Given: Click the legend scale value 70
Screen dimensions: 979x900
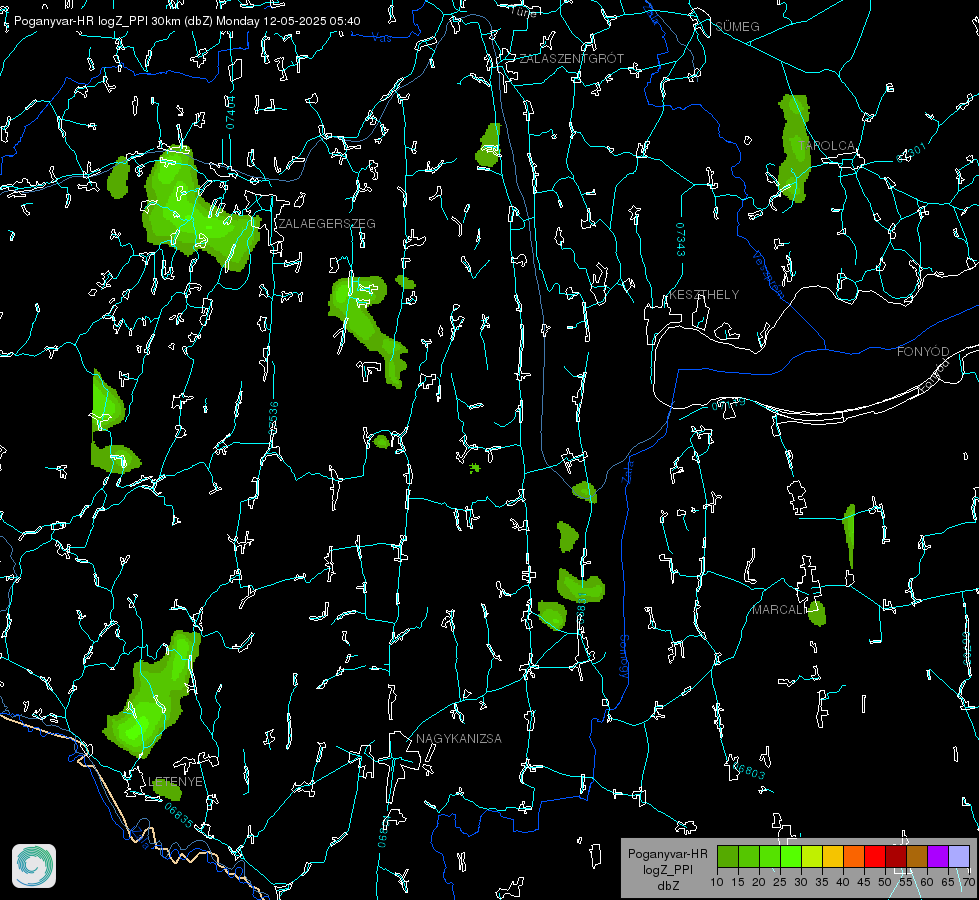Looking at the screenshot, I should point(968,882).
